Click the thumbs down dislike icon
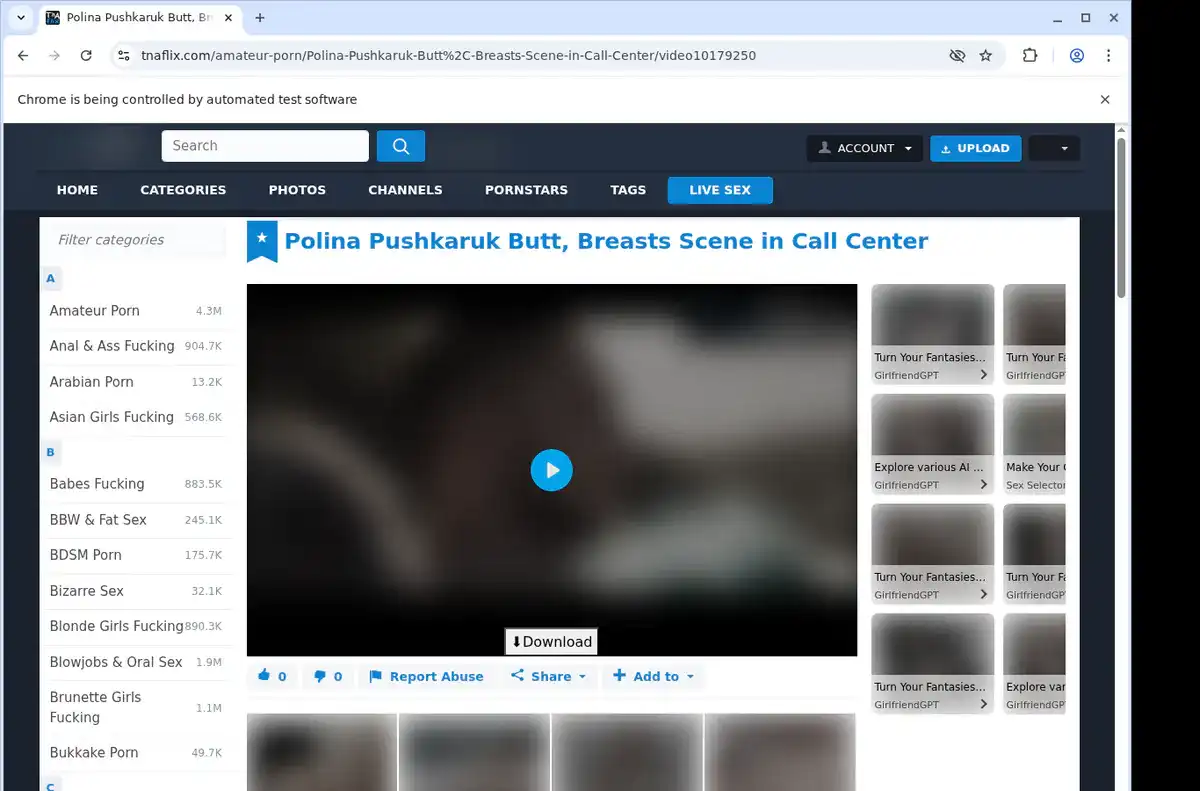 [x=320, y=677]
